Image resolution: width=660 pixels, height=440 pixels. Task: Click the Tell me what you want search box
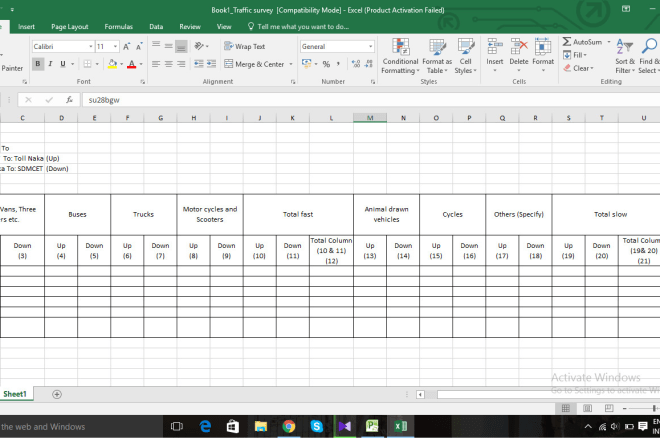coord(302,27)
